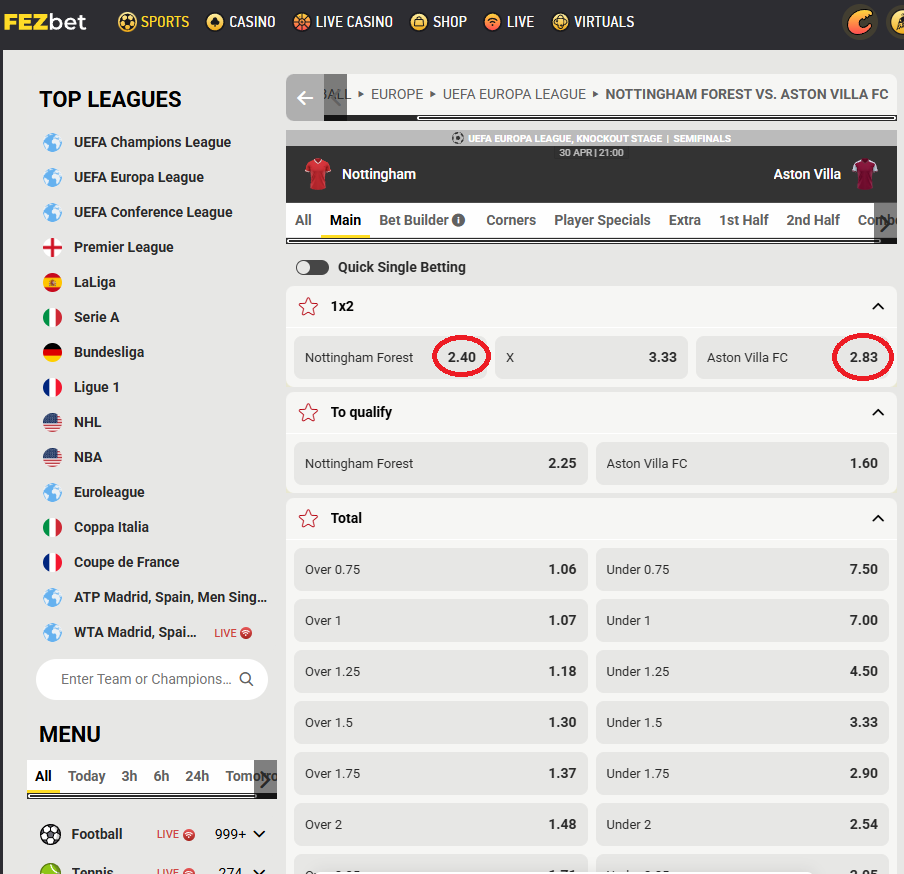Open the Virtuals section
The image size is (904, 874).
pyautogui.click(x=593, y=22)
